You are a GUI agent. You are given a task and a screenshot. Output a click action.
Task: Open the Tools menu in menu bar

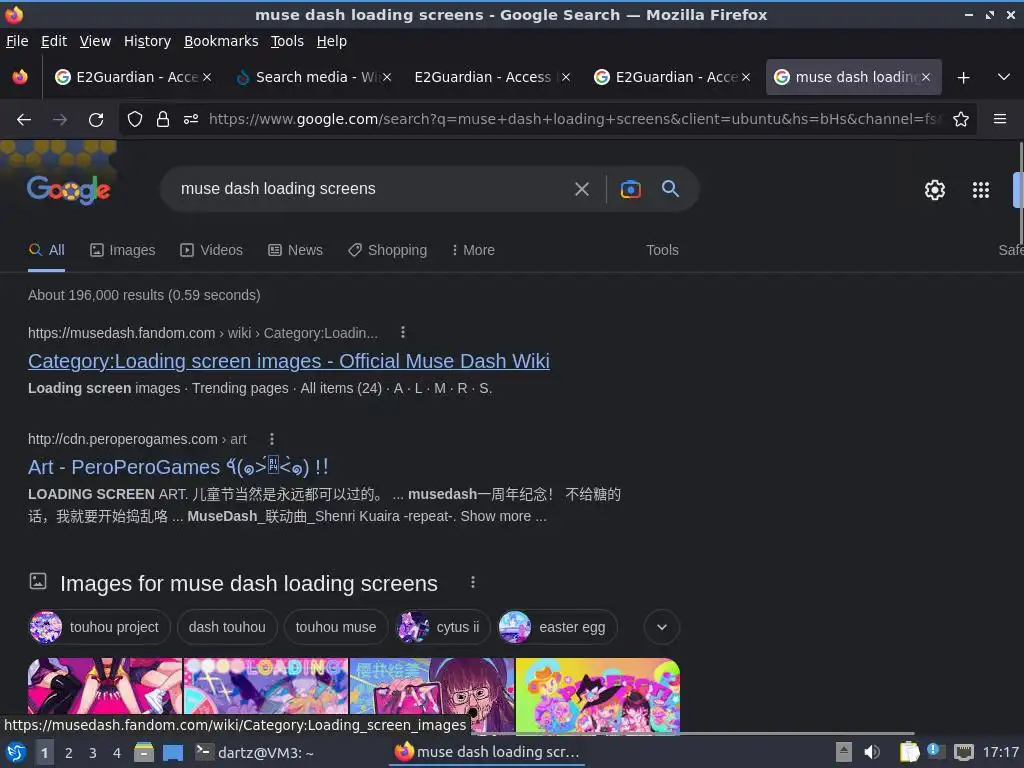[x=287, y=41]
